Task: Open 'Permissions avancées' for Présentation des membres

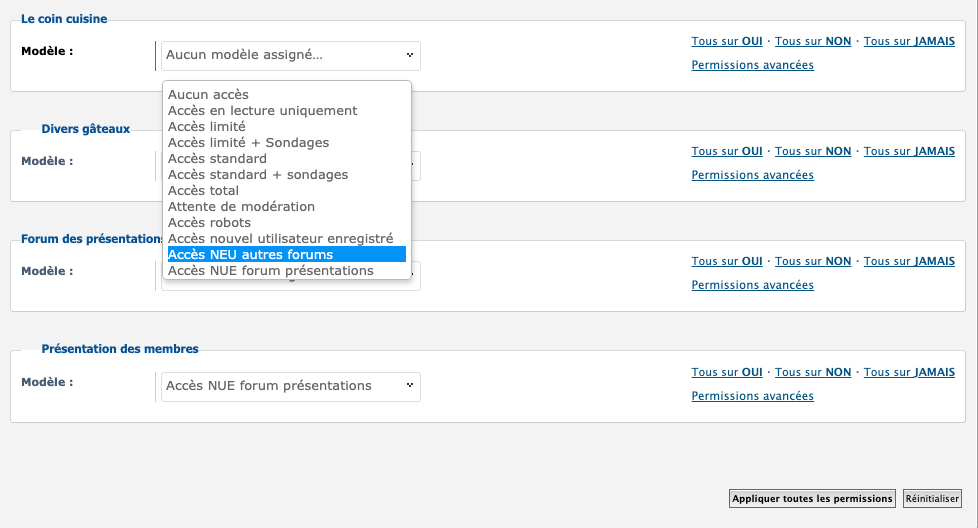Action: pos(752,396)
